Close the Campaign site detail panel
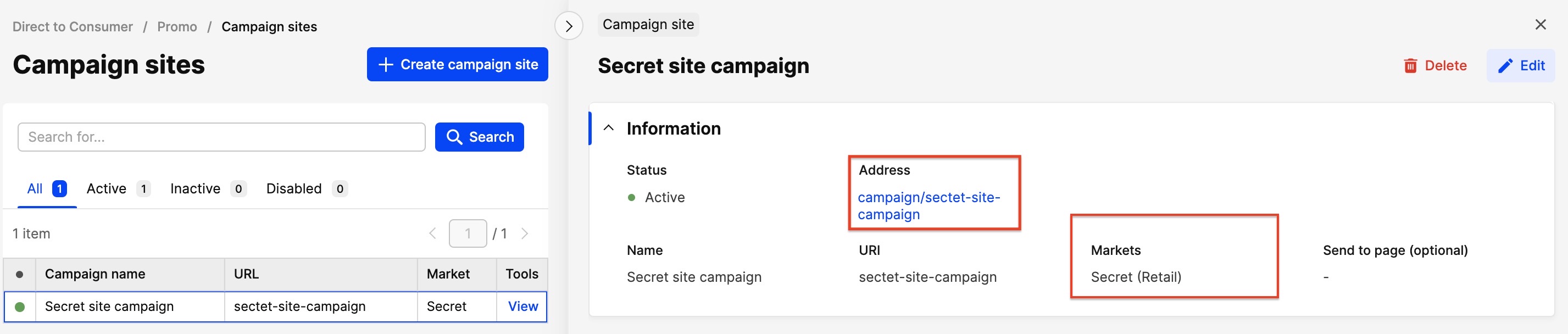Image resolution: width=1568 pixels, height=334 pixels. pos(1540,24)
